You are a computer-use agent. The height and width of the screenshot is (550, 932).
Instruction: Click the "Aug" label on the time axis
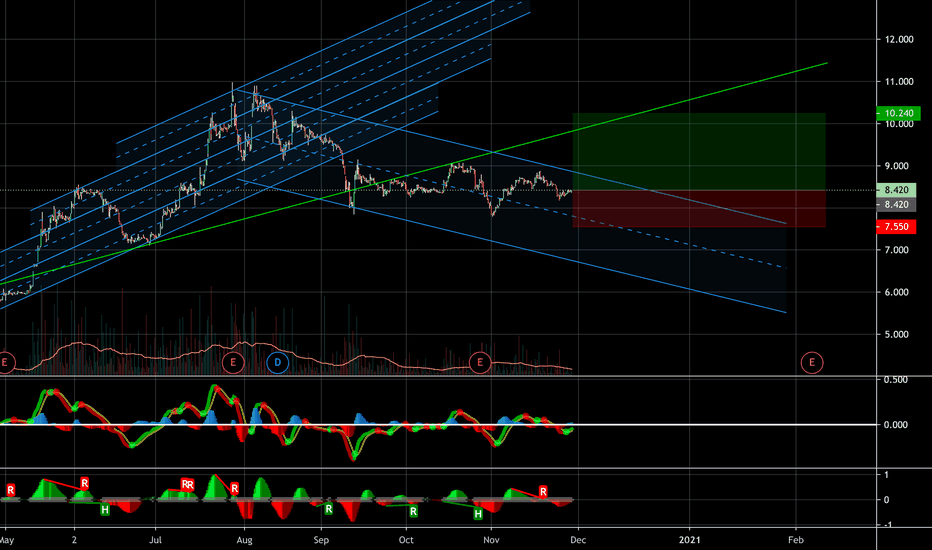(244, 540)
